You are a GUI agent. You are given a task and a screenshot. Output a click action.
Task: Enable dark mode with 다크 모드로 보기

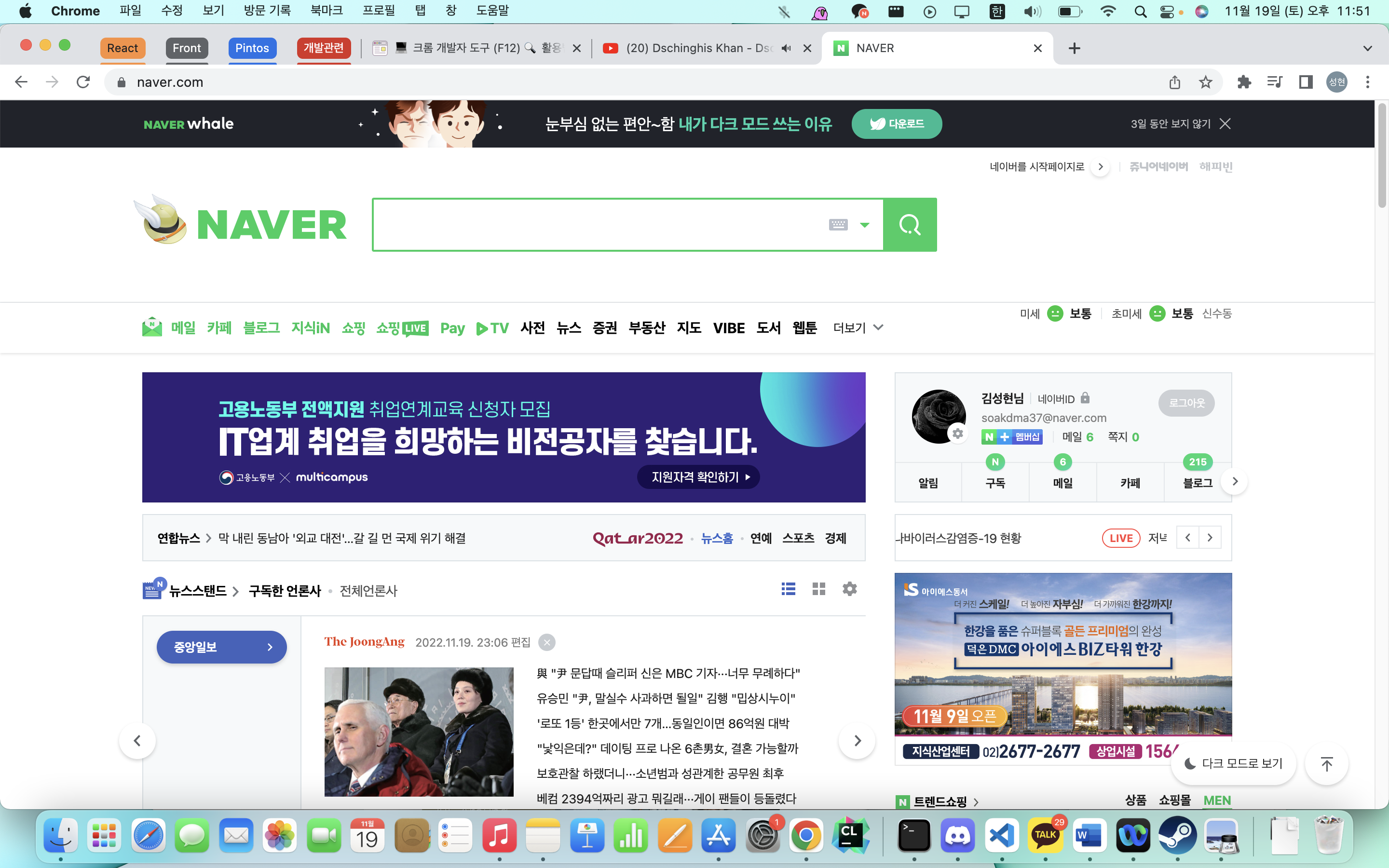(x=1234, y=763)
